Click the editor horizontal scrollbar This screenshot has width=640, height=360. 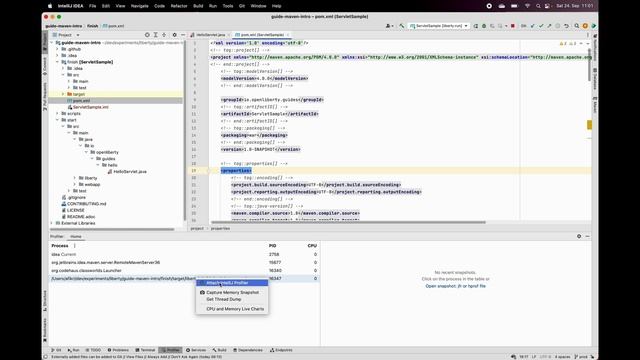pos(348,222)
